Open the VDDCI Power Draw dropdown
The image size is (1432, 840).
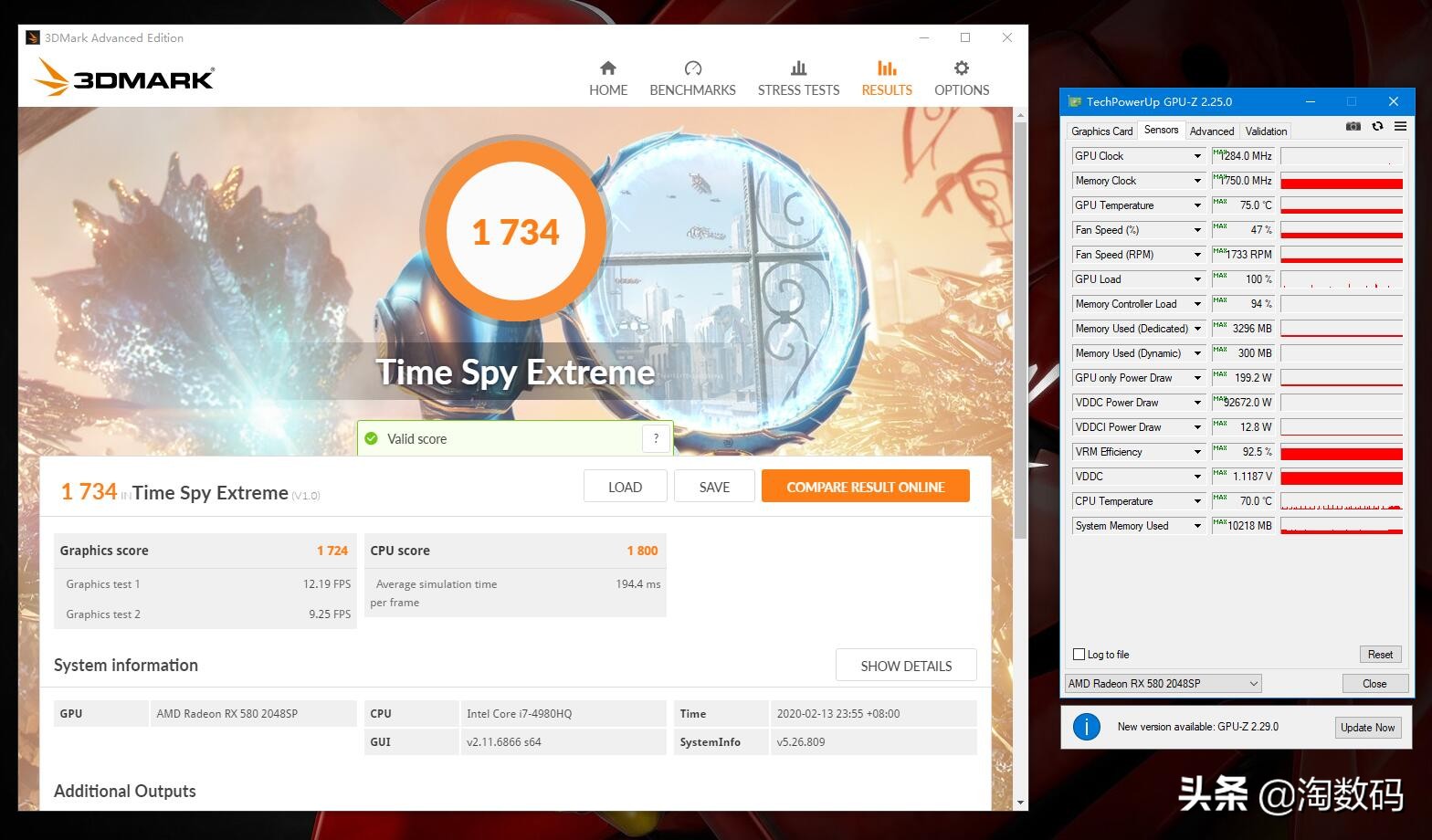pyautogui.click(x=1197, y=427)
